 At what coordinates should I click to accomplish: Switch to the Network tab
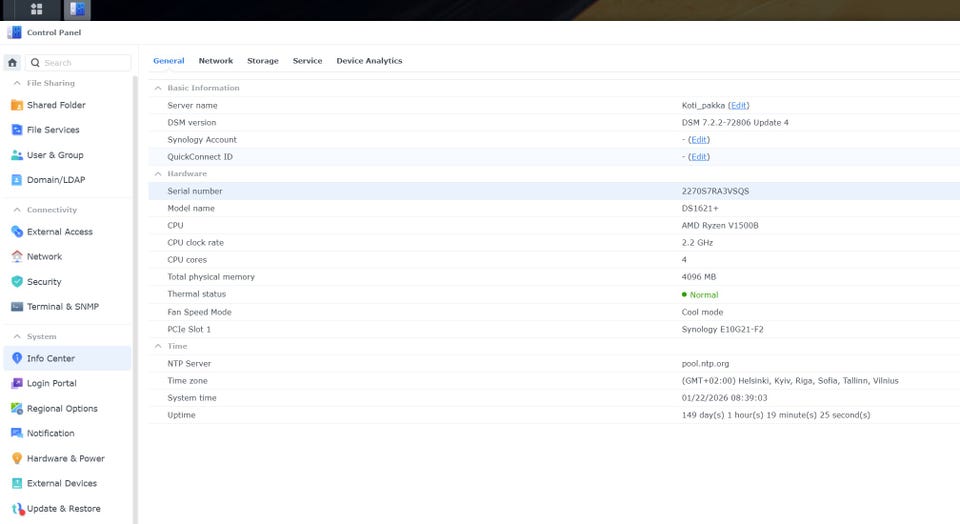tap(216, 61)
